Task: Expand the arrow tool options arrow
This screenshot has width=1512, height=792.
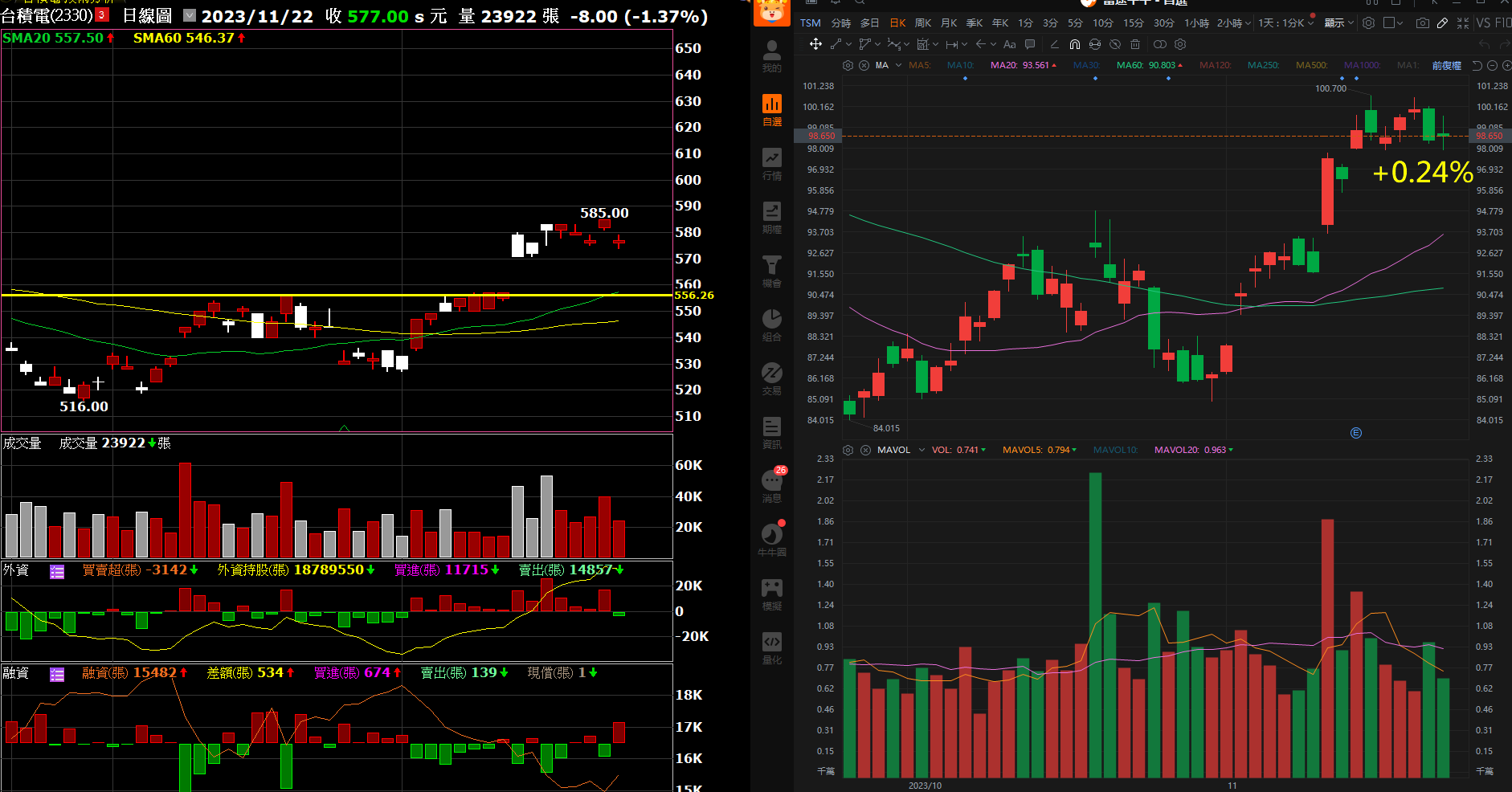Action: click(x=993, y=44)
